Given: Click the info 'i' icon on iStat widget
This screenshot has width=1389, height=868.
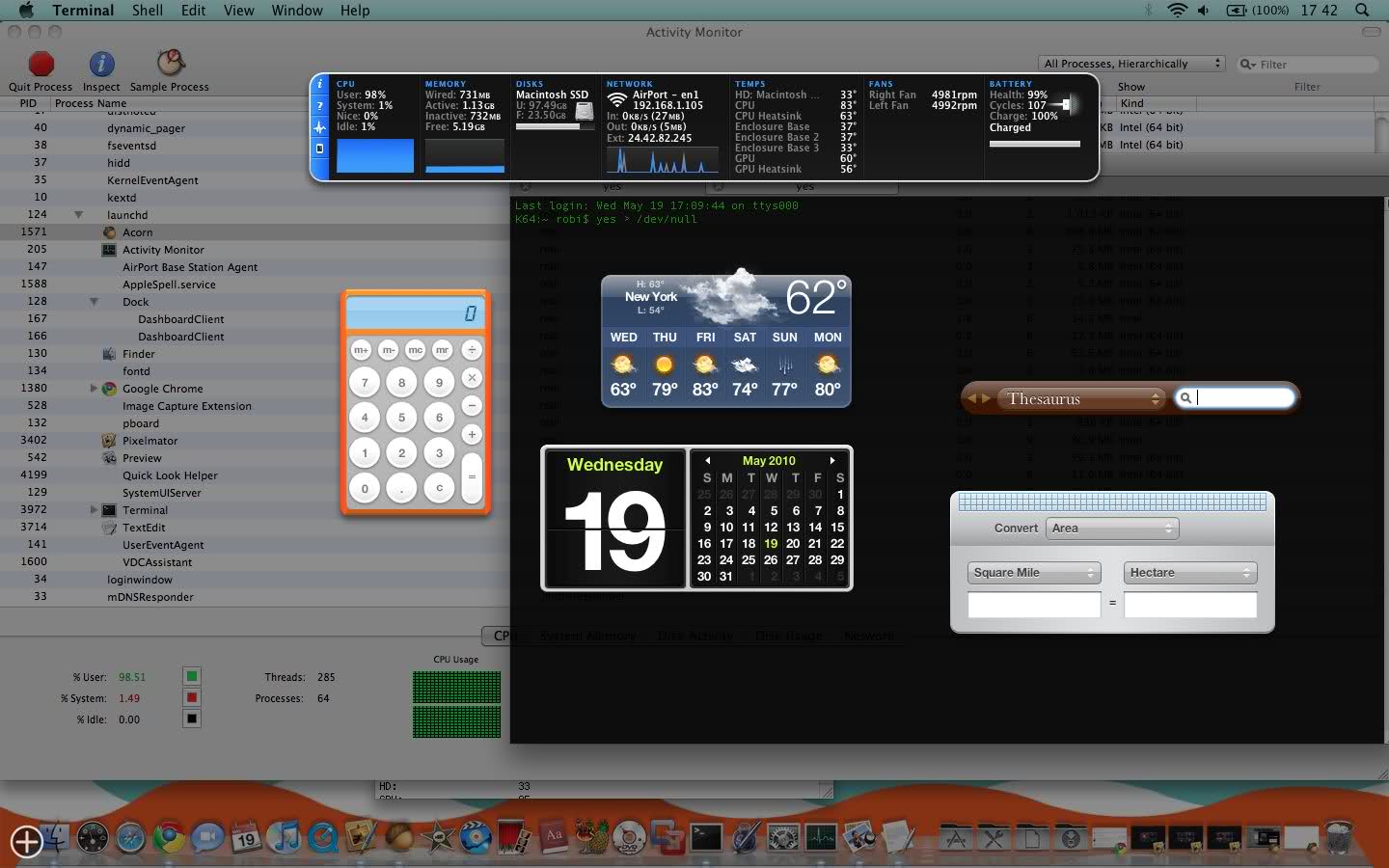Looking at the screenshot, I should [x=320, y=85].
